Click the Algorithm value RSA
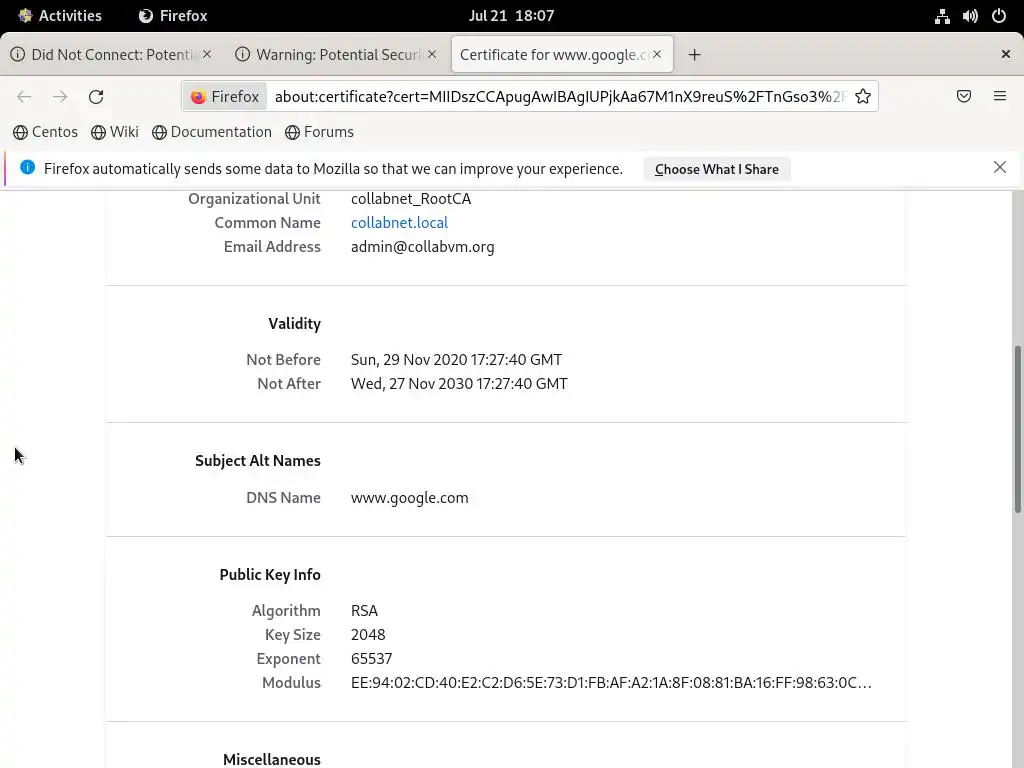This screenshot has height=768, width=1024. (364, 611)
